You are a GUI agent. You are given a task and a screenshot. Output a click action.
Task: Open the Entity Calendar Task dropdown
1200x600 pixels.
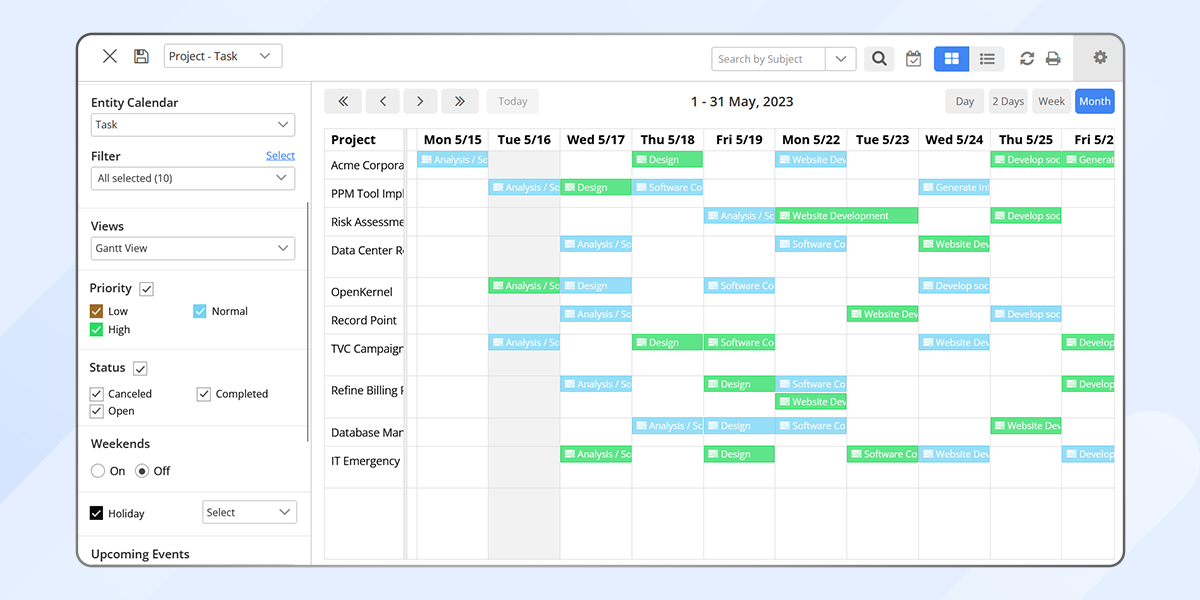click(x=193, y=125)
